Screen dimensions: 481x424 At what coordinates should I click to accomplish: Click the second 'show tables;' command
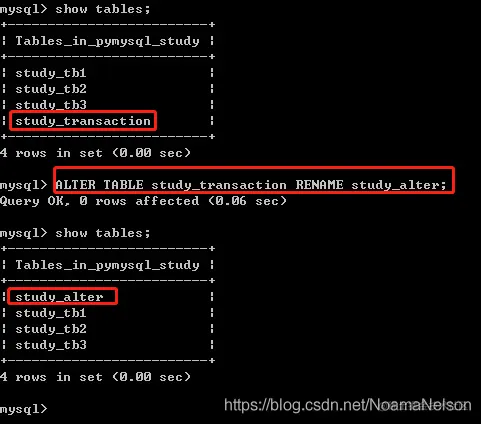tap(103, 233)
